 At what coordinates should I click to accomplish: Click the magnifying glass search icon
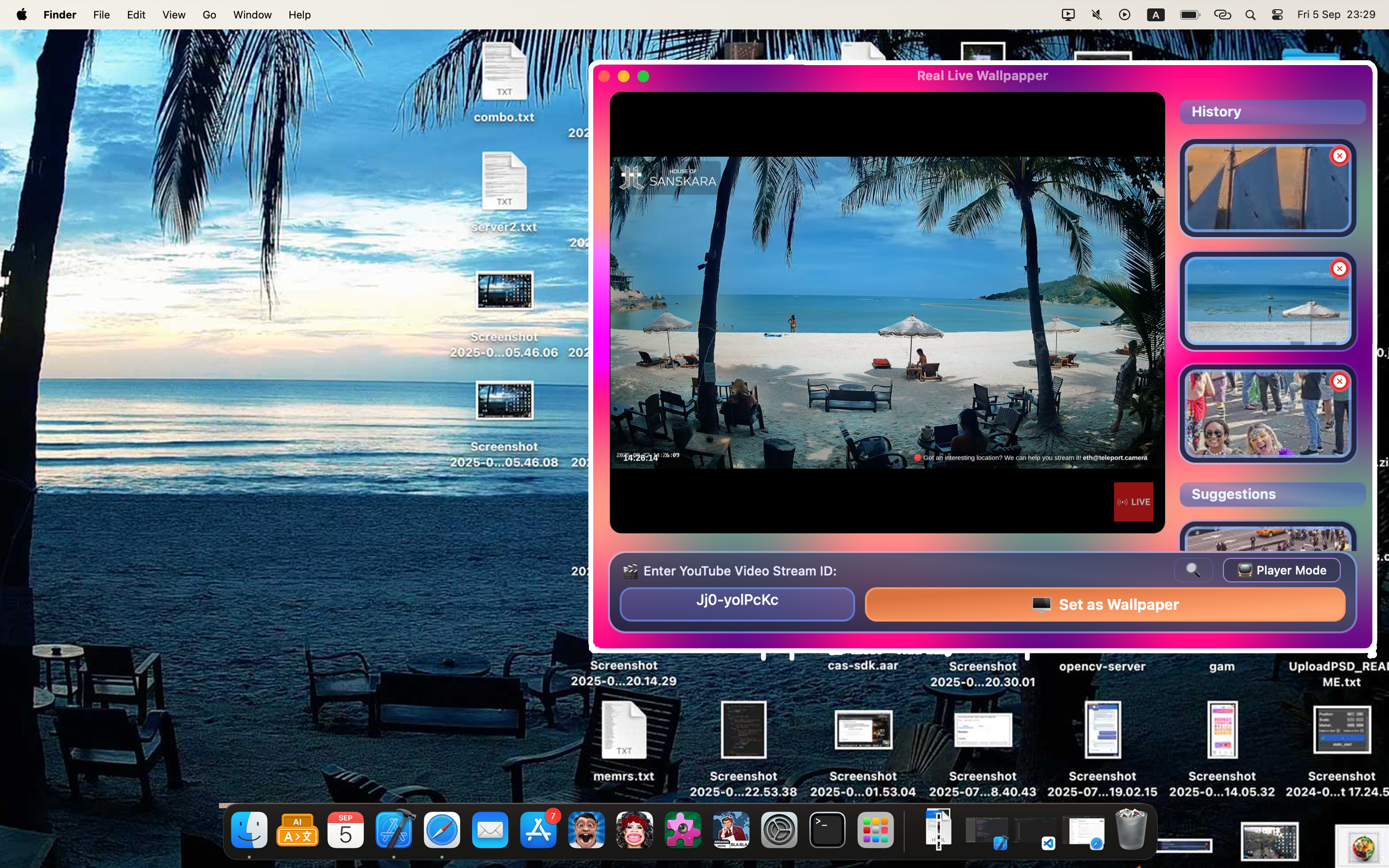point(1193,570)
